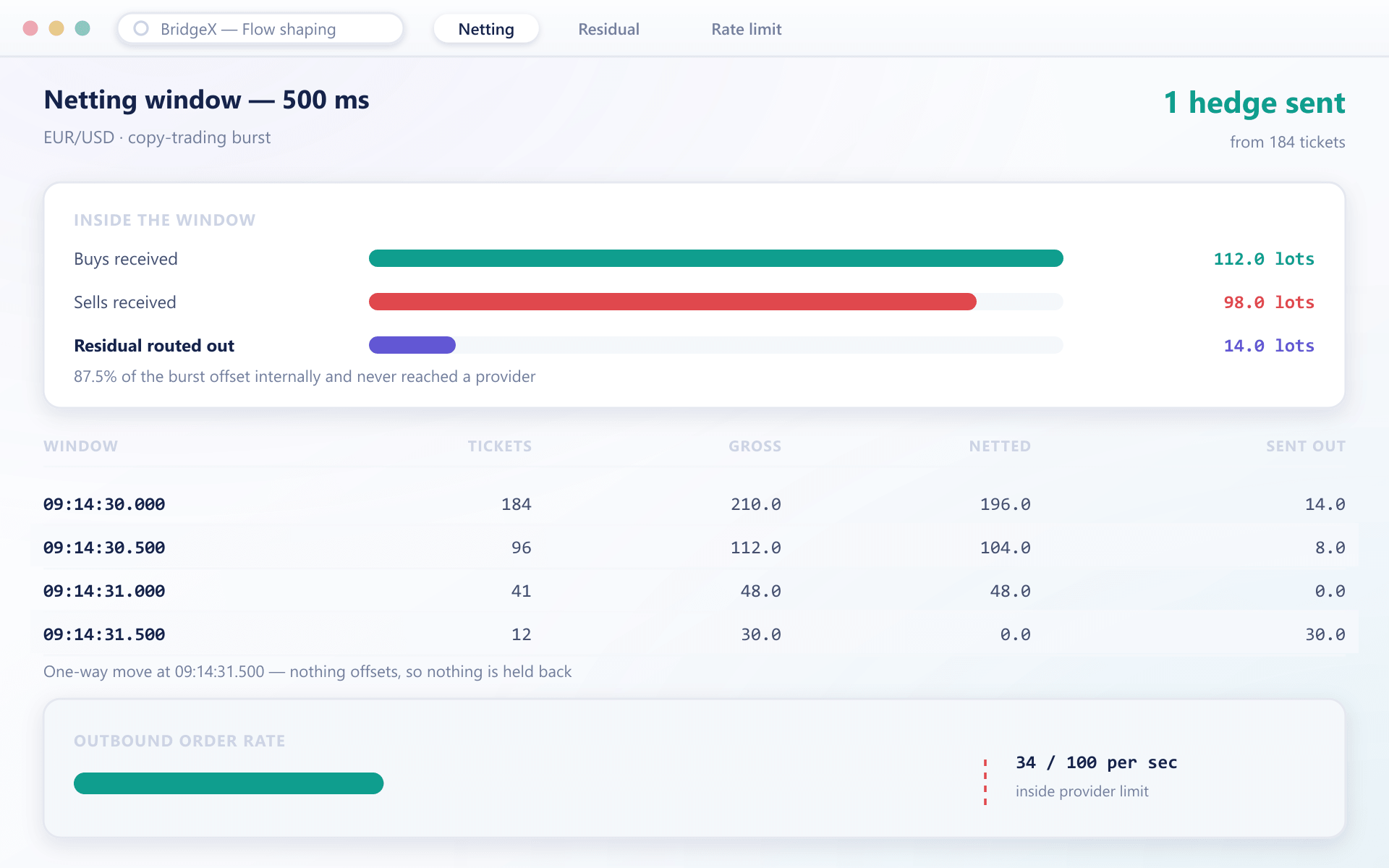Screen dimensions: 1389x868
Task: Click the OUTBOUND ORDER RATE heading
Action: (179, 741)
